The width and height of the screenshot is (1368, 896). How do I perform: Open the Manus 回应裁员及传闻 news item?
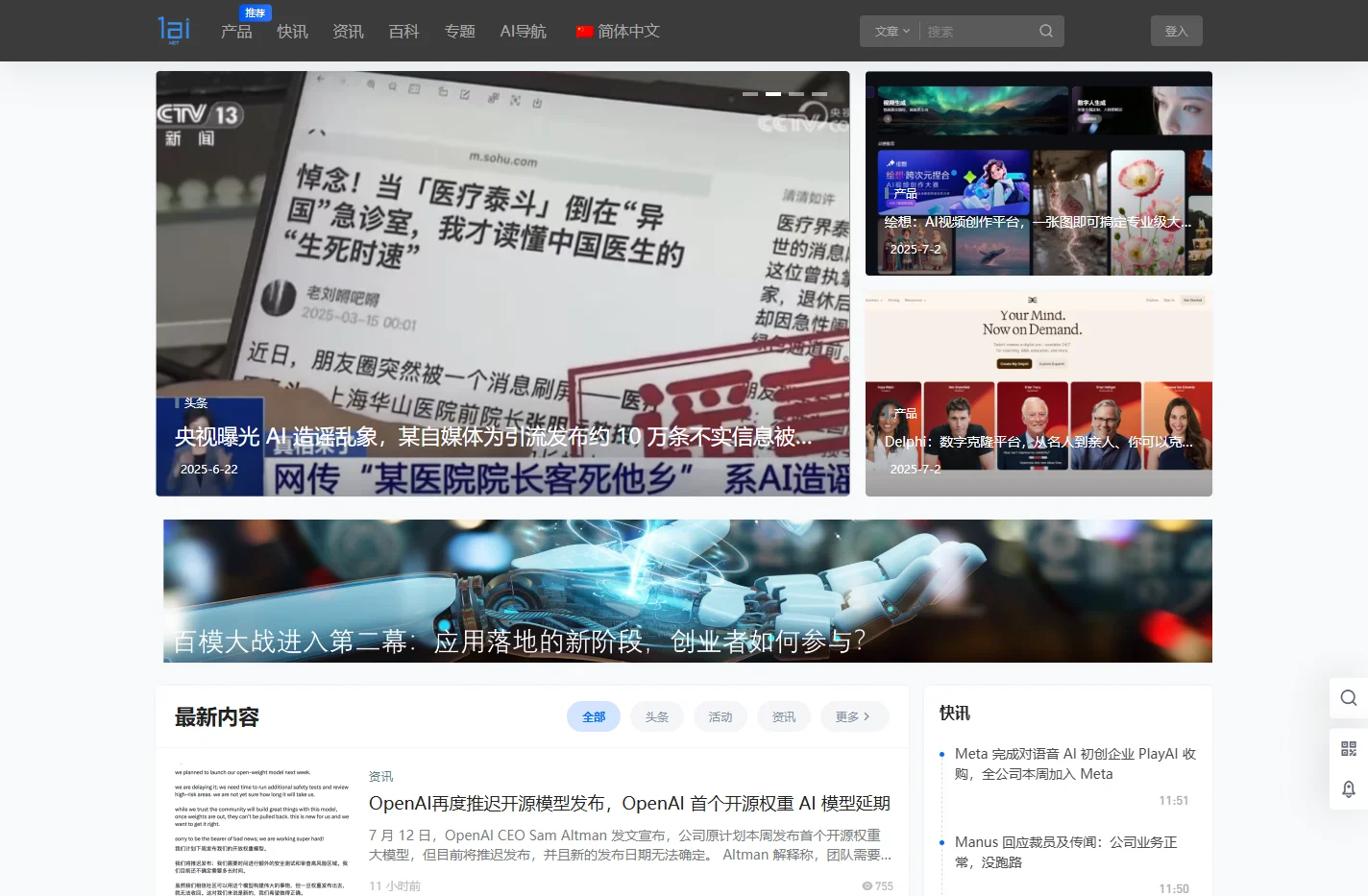[x=1066, y=853]
